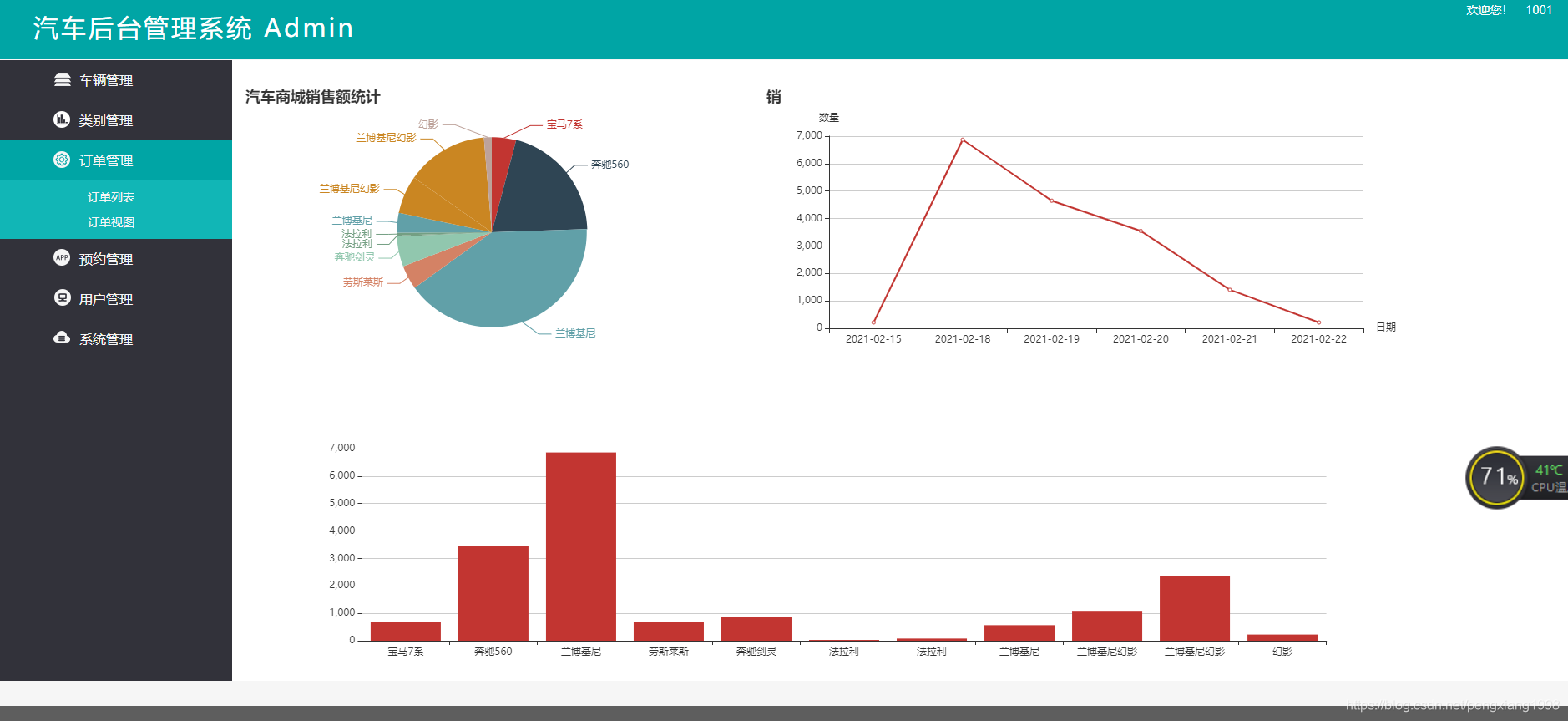Click the 汽车后台管理系统 Admin title
This screenshot has height=721, width=1568.
(193, 28)
